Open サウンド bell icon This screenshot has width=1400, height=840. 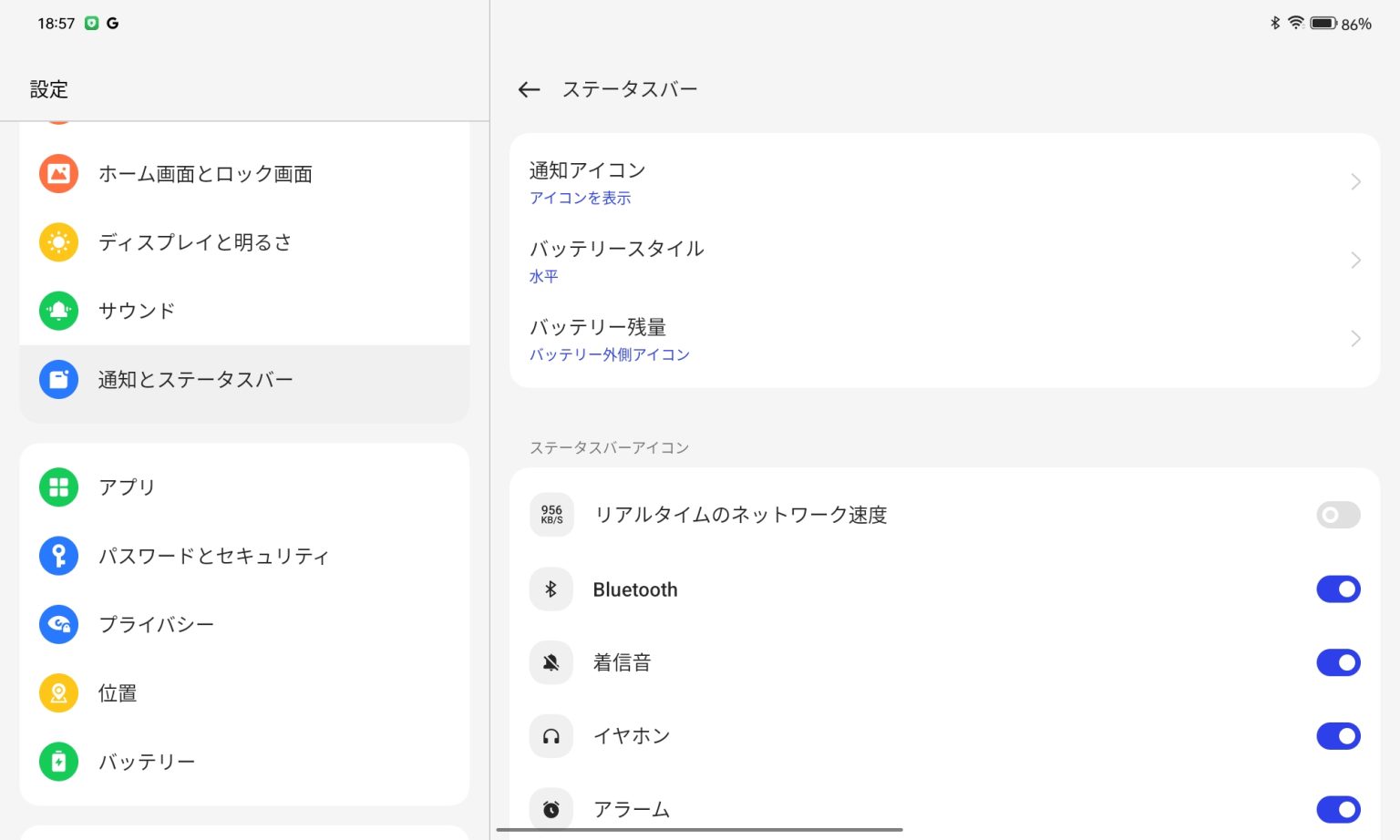click(58, 311)
